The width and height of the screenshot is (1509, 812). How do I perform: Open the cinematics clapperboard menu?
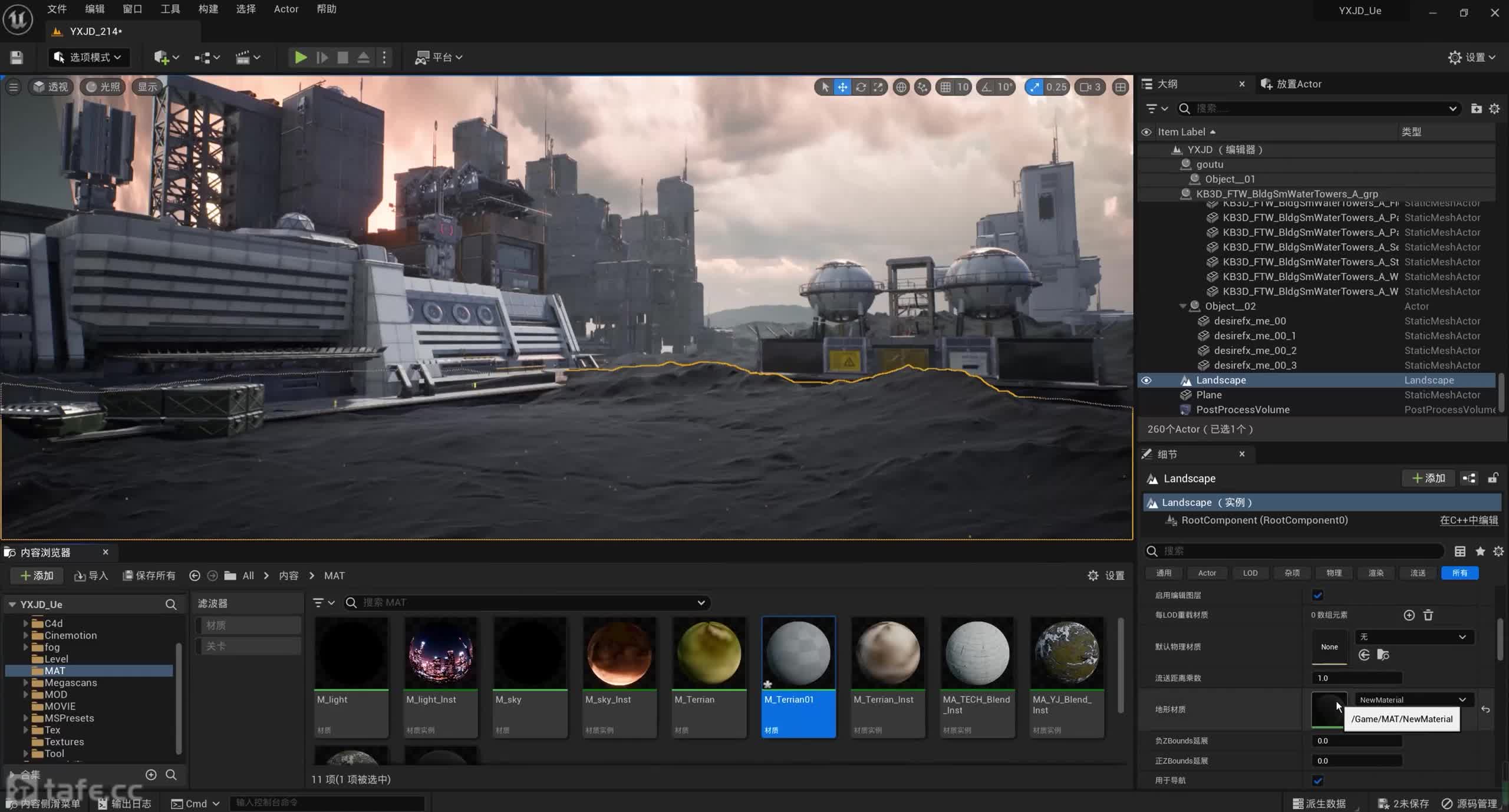click(x=248, y=57)
